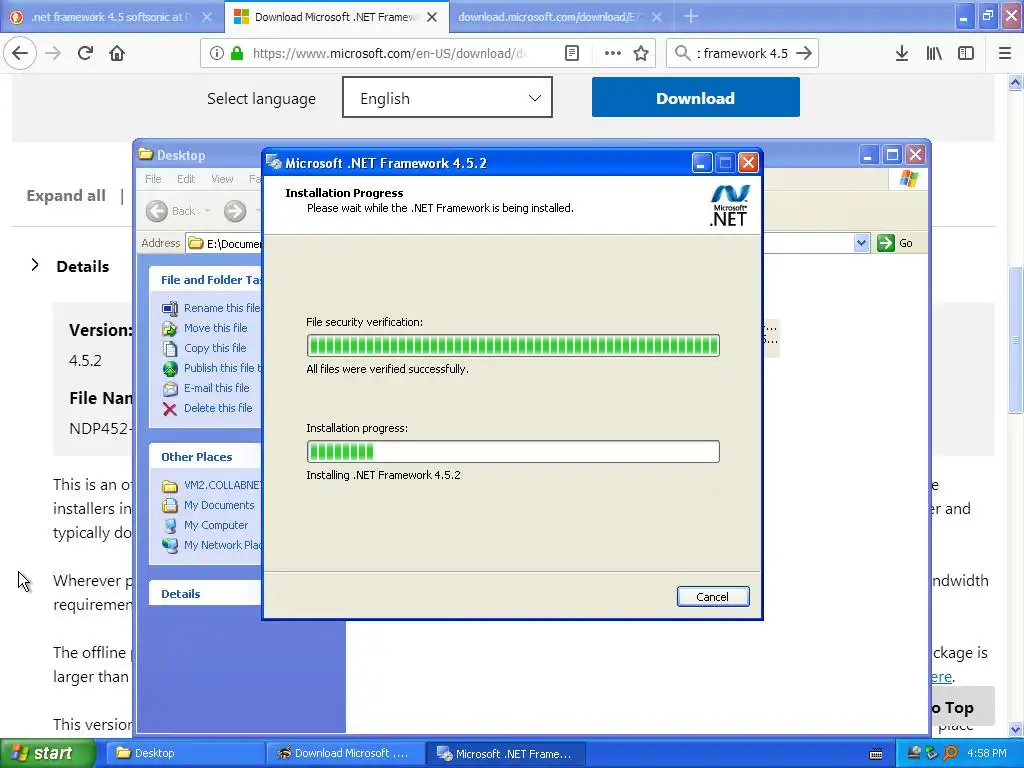Click Go button in explorer address bar
The height and width of the screenshot is (768, 1024).
point(895,244)
